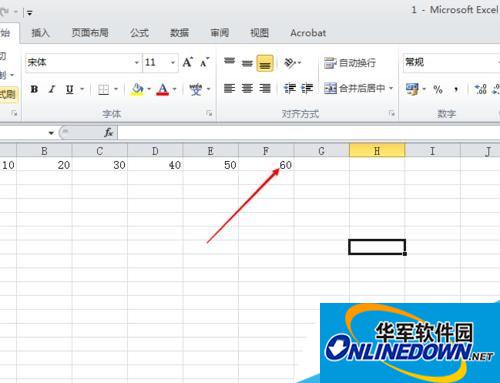Increase decimal places
Viewport: 500px width, 383px height.
coord(481,89)
